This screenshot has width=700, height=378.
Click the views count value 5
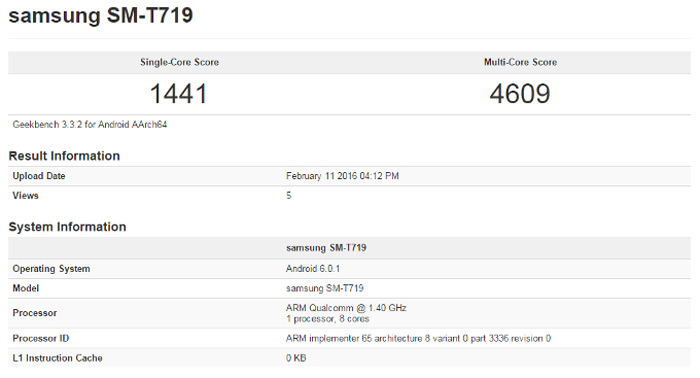289,195
